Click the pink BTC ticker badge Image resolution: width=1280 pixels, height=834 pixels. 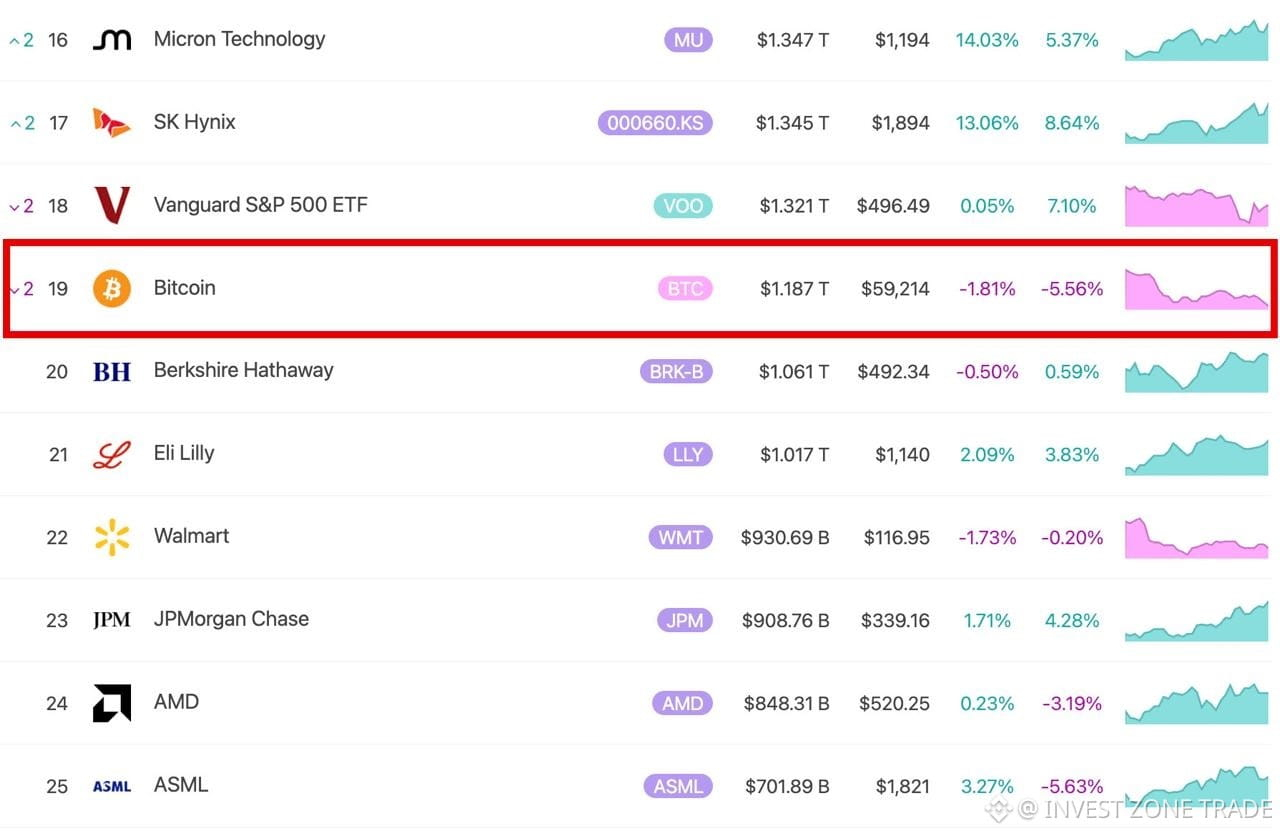pyautogui.click(x=685, y=289)
